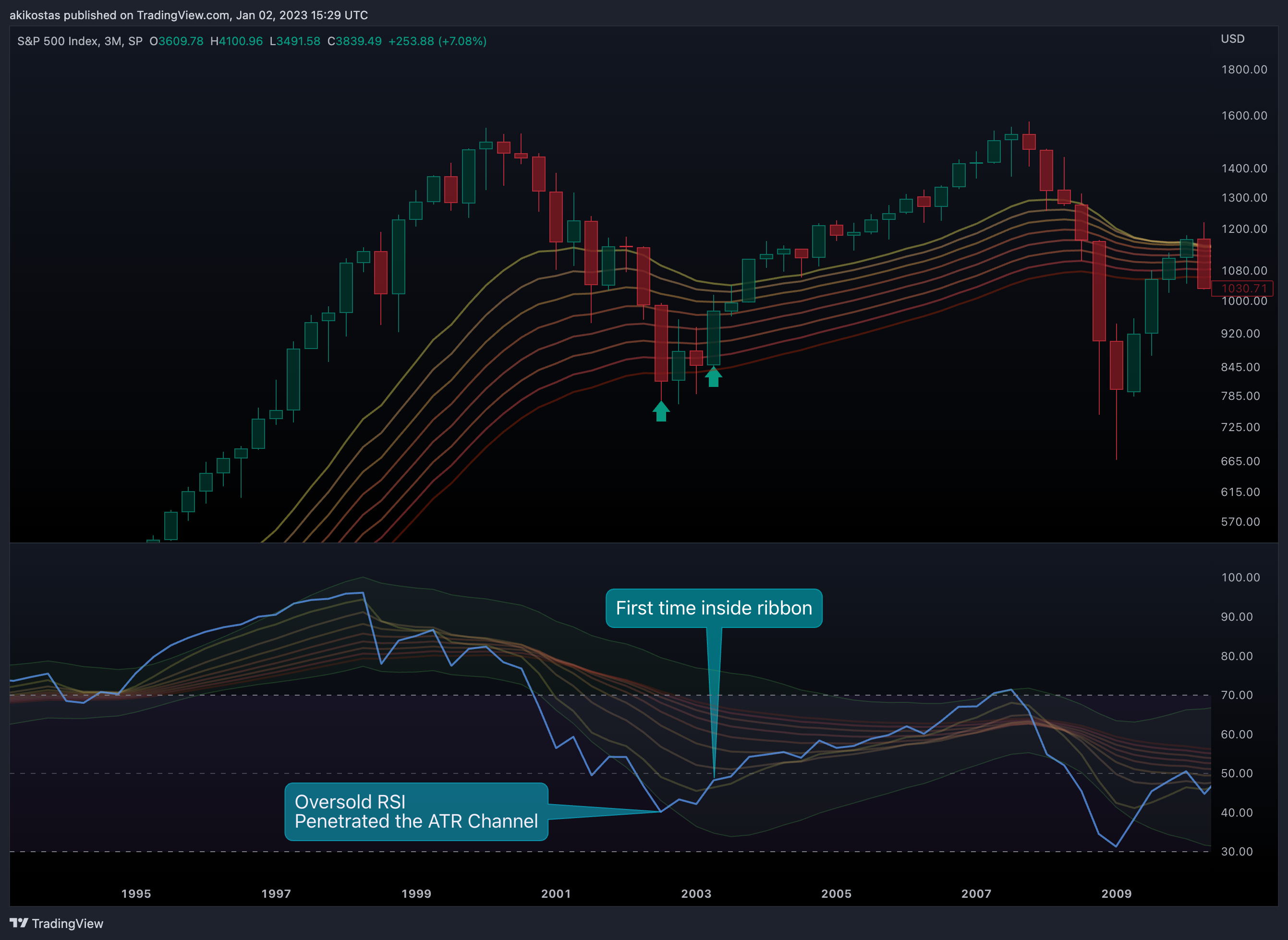This screenshot has height=940, width=1288.
Task: Click the 1600.00 price axis label
Action: (x=1244, y=116)
